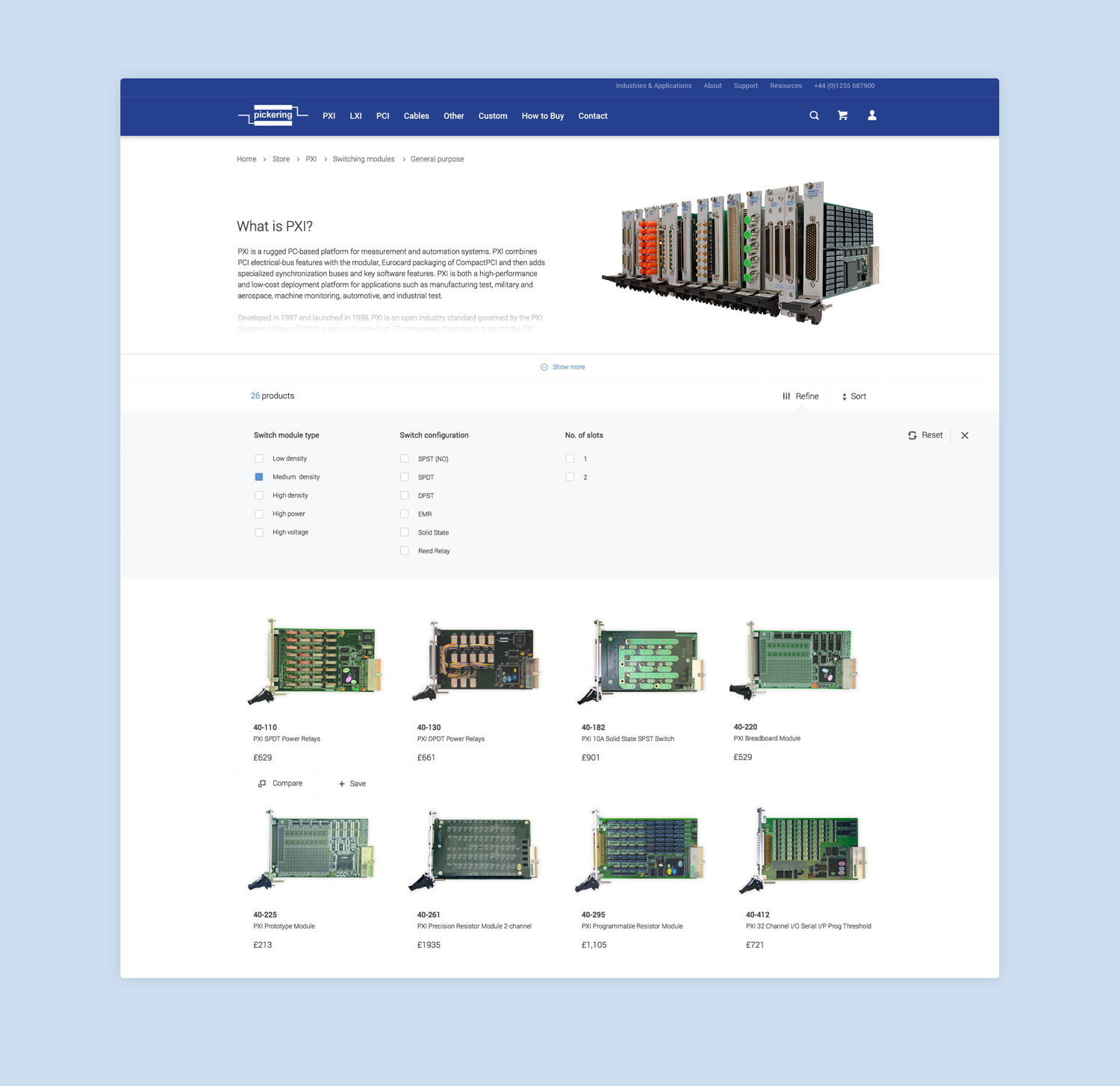This screenshot has height=1086, width=1120.
Task: Click the PXI chassis hero image
Action: click(x=741, y=252)
